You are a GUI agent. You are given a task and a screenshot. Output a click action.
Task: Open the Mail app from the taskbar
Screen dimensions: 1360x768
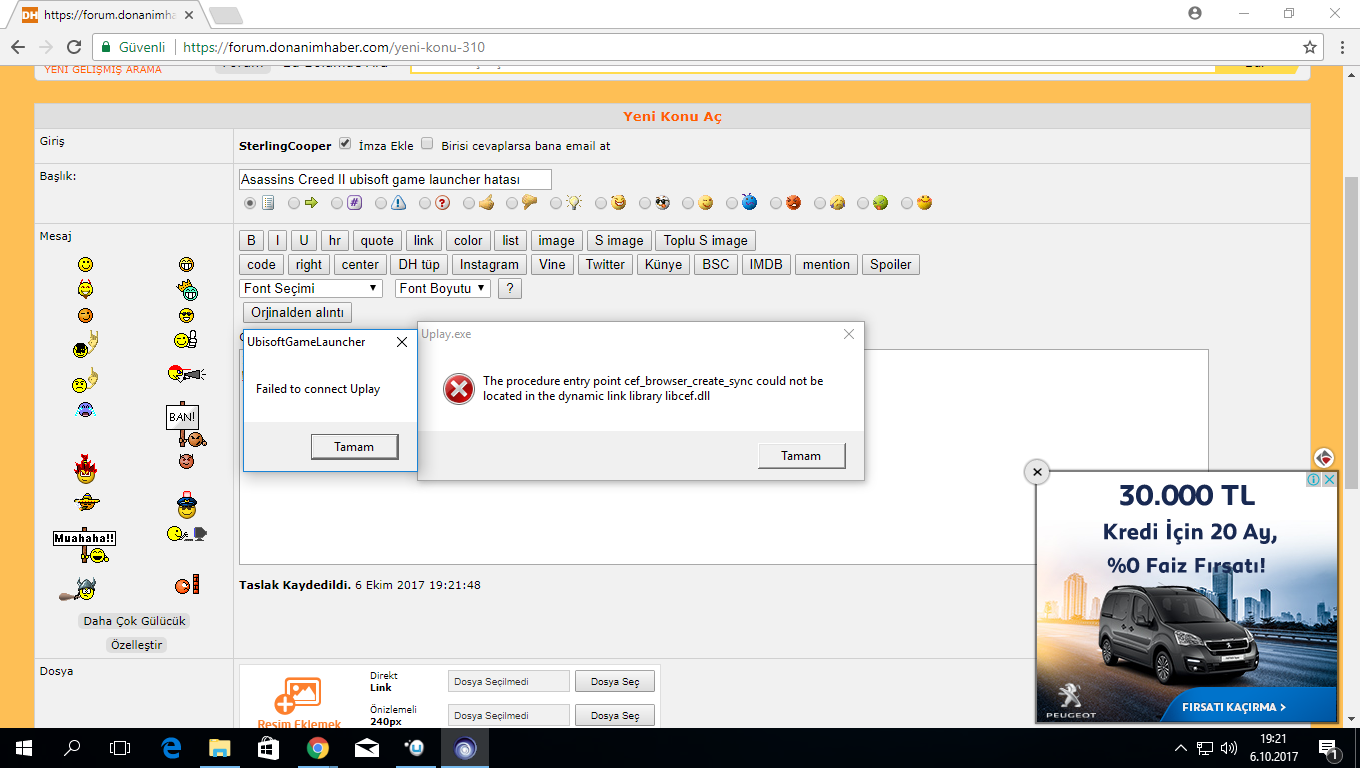[367, 747]
